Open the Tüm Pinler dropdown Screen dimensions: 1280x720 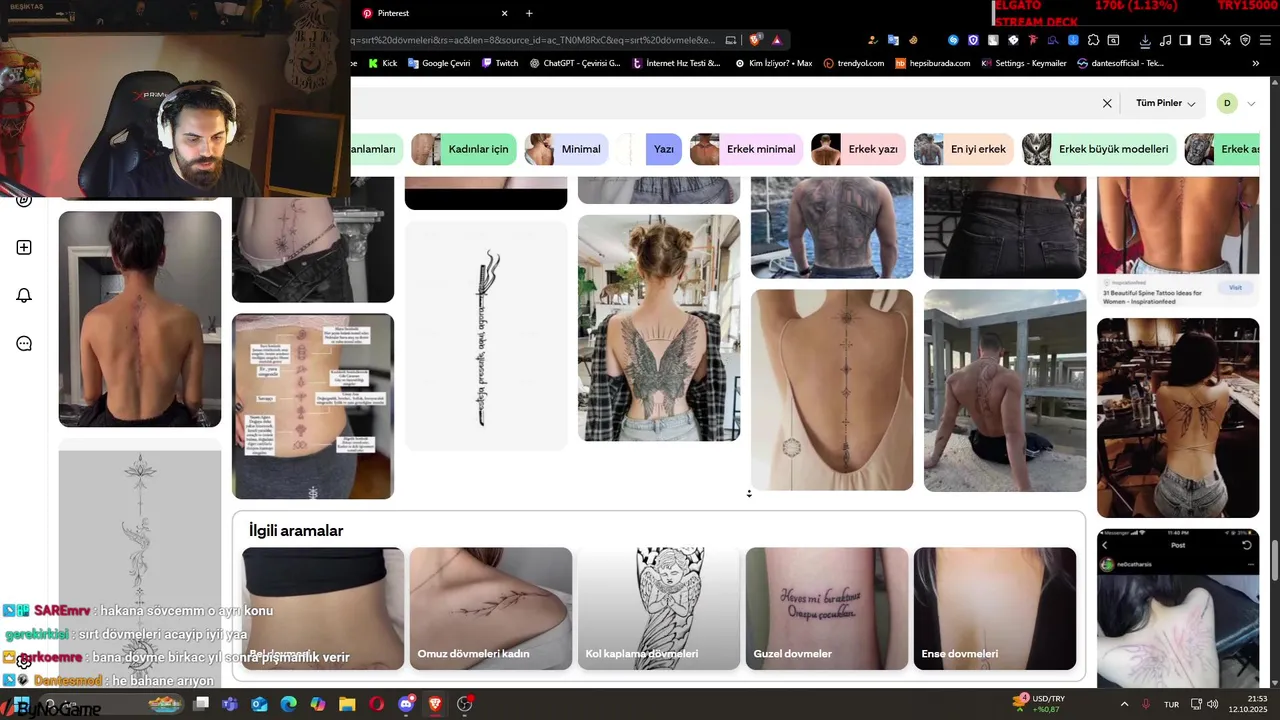pyautogui.click(x=1165, y=103)
